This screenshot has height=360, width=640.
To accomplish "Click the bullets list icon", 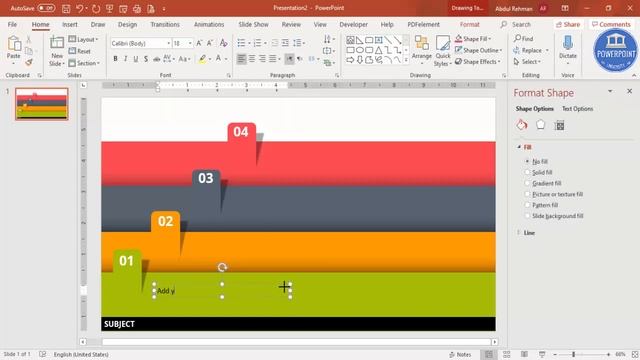I will tap(241, 43).
